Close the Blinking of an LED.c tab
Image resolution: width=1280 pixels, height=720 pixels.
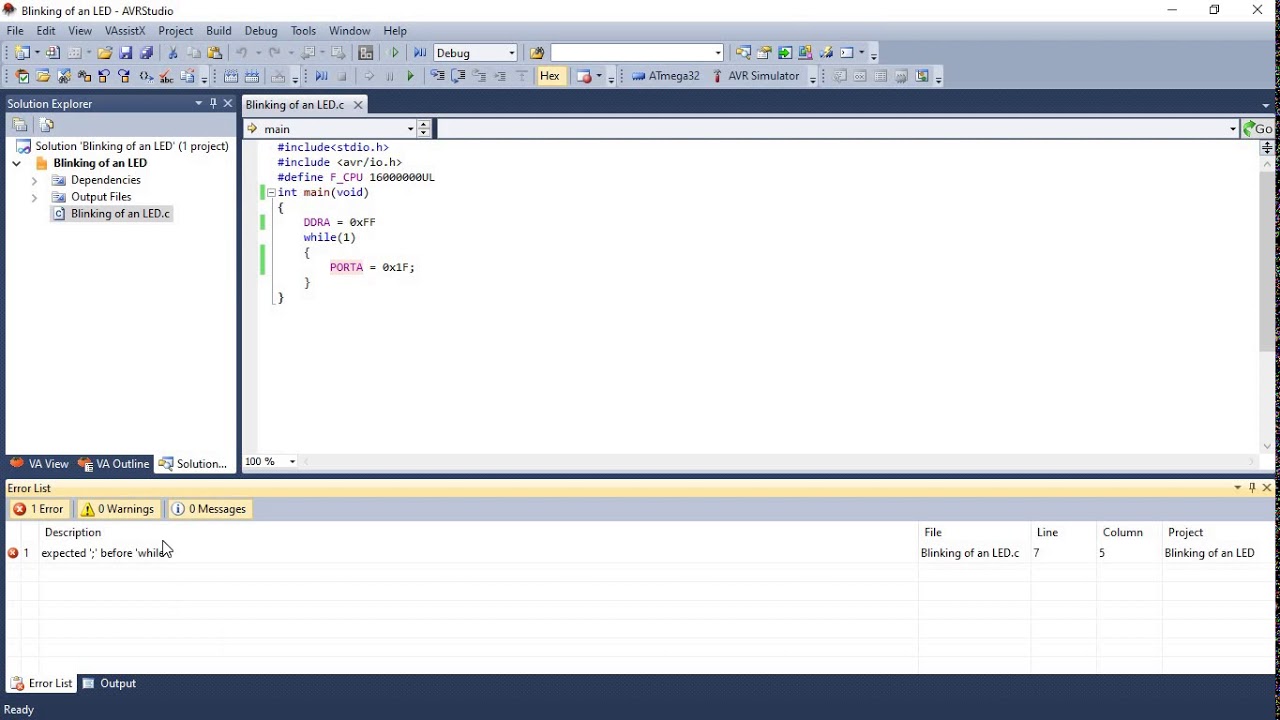pyautogui.click(x=358, y=104)
